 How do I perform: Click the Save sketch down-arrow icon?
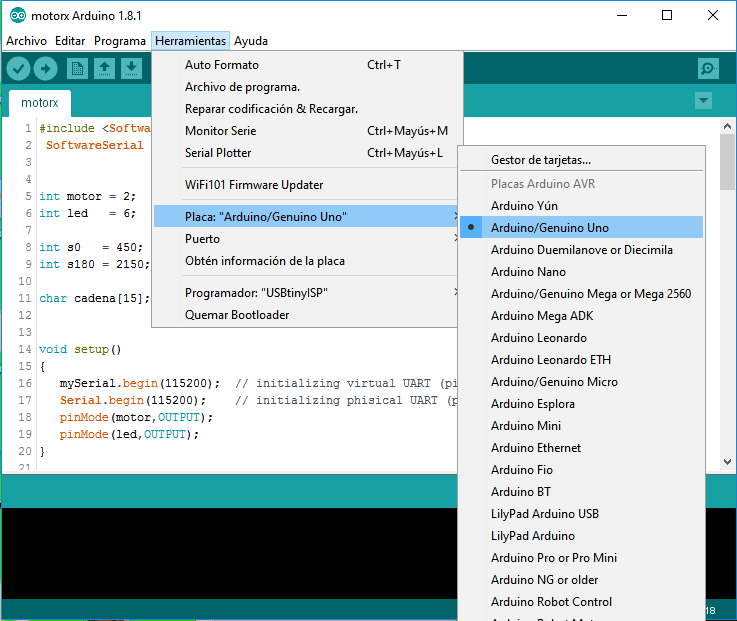click(132, 69)
